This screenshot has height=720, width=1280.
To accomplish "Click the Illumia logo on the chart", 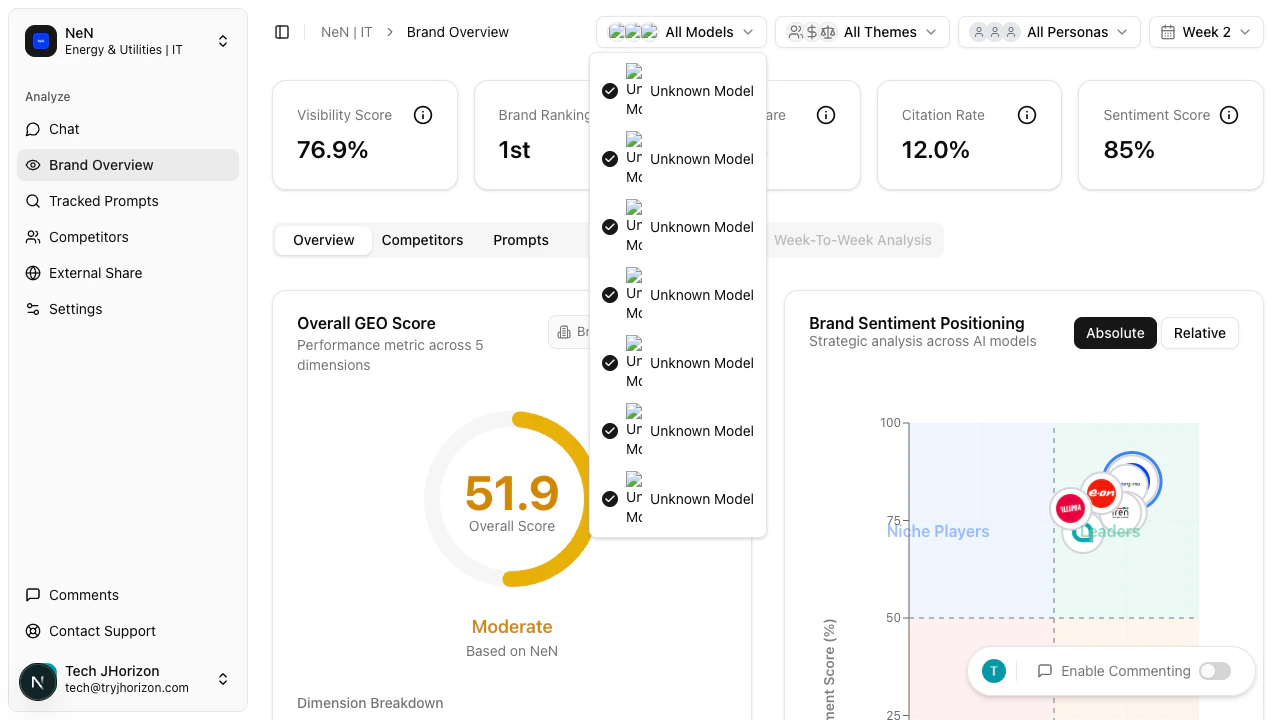I will coord(1070,508).
